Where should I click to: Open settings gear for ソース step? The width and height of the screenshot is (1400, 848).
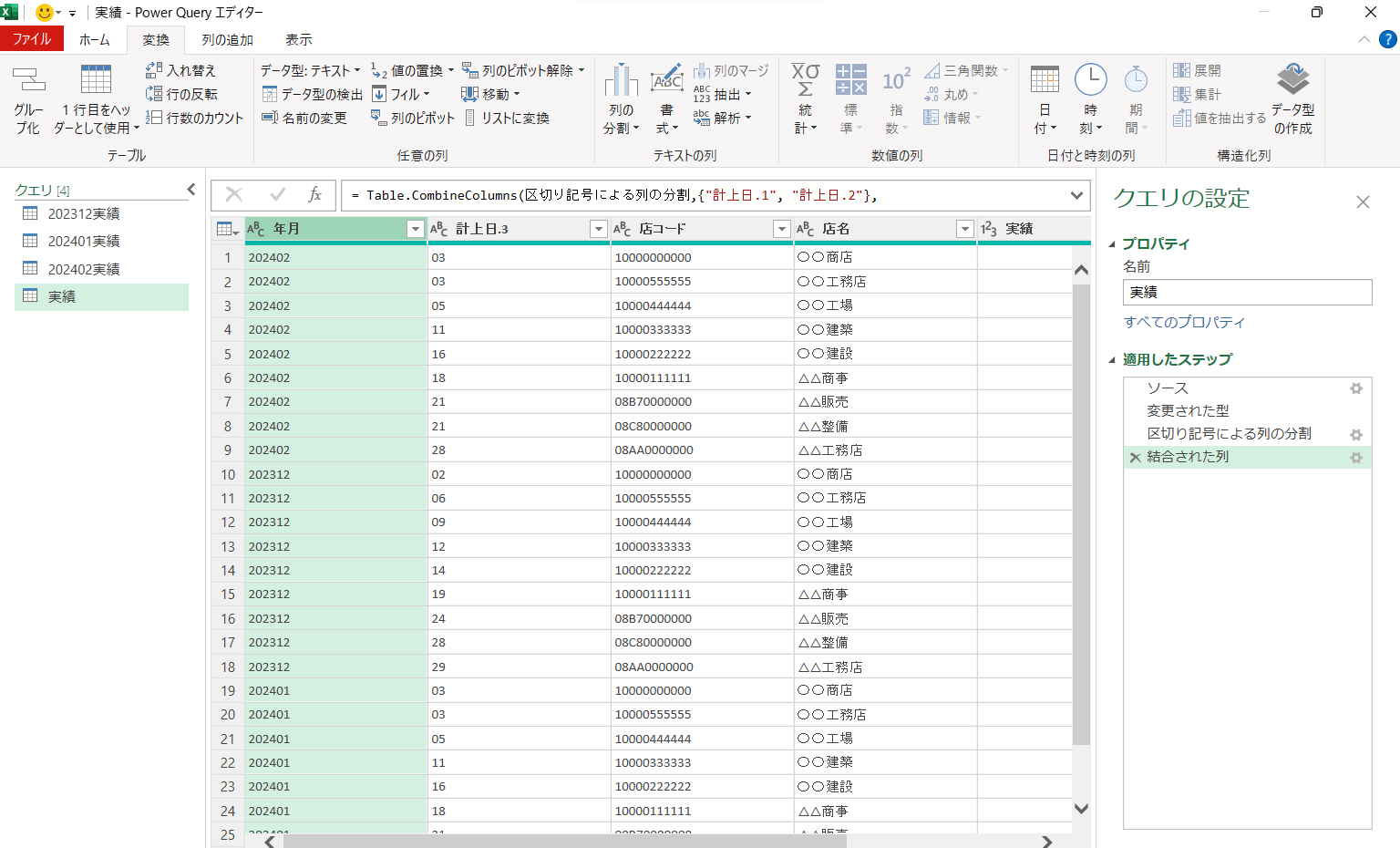tap(1356, 388)
